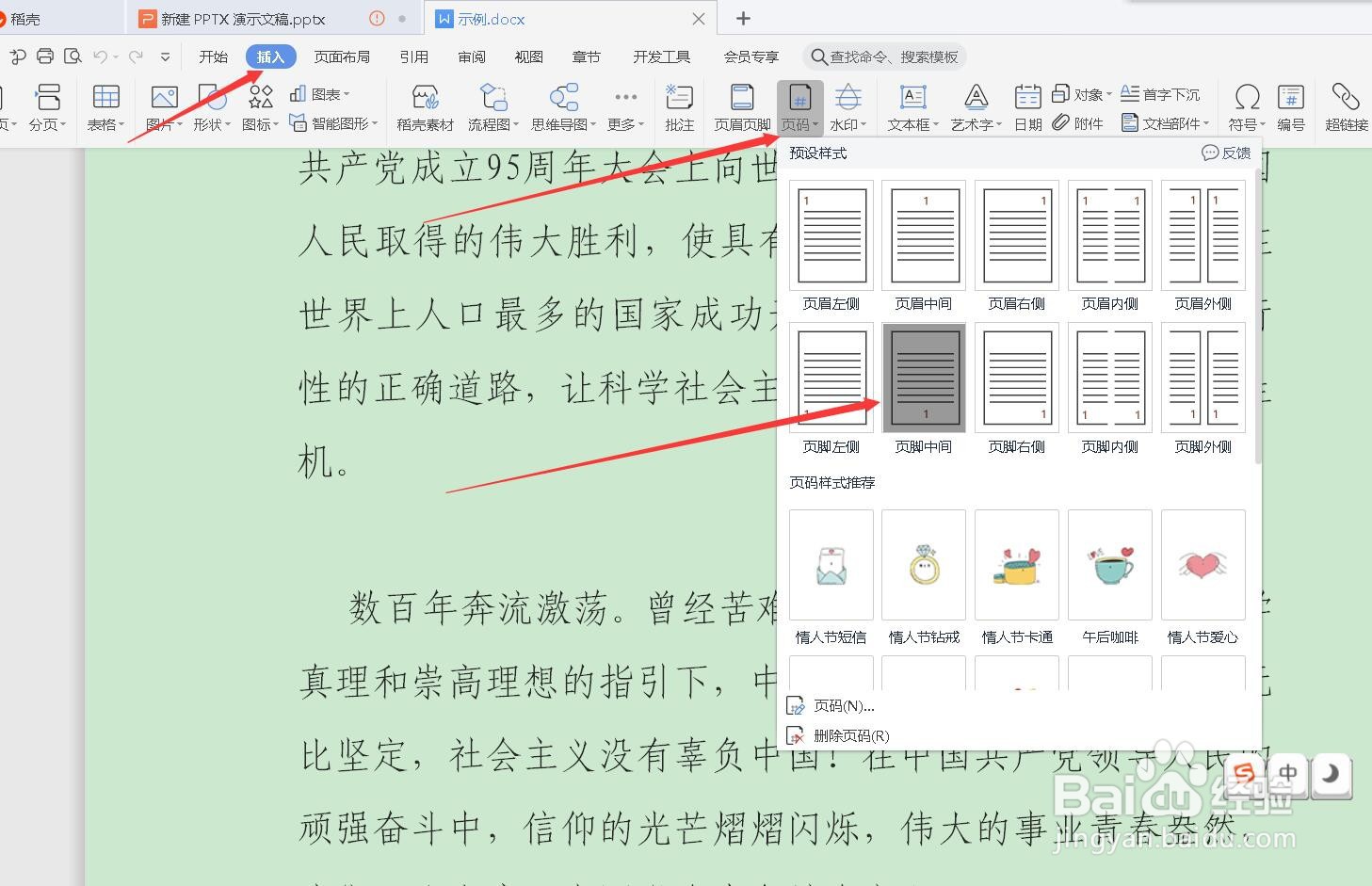Viewport: 1372px width, 886px height.
Task: Add a comment with the 批注 icon
Action: click(679, 105)
